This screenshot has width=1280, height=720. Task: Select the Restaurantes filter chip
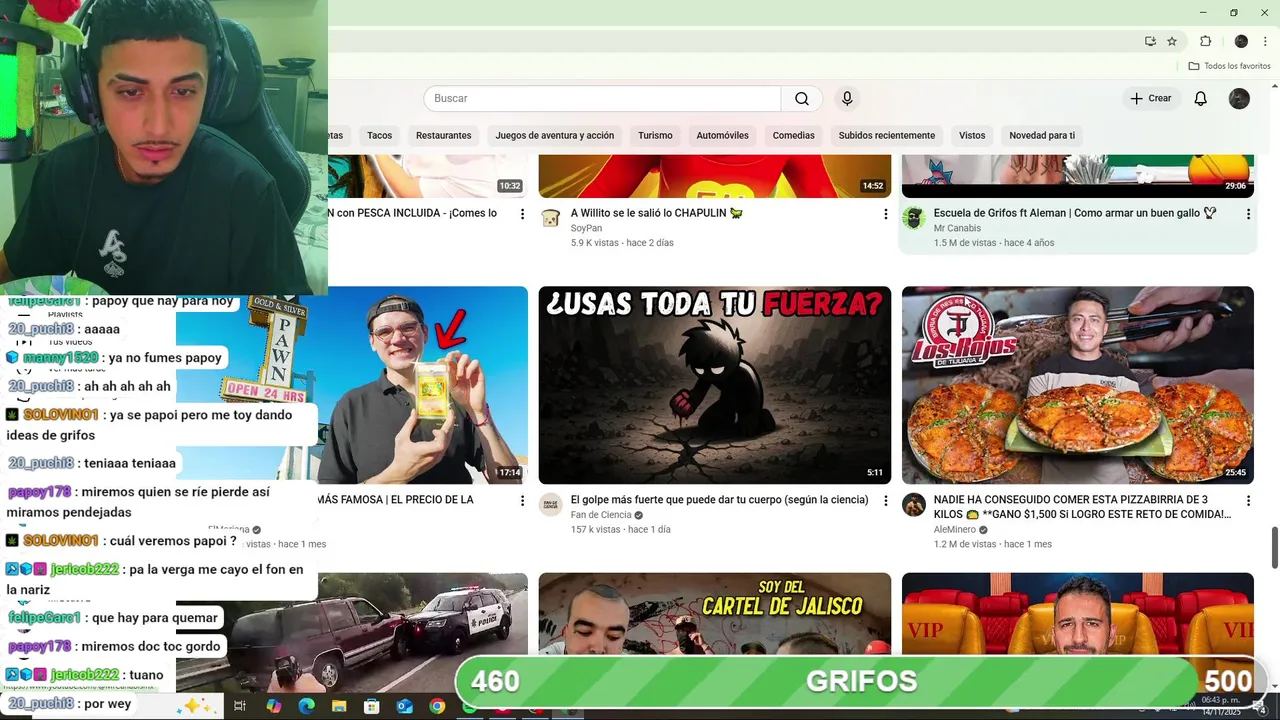pos(443,135)
